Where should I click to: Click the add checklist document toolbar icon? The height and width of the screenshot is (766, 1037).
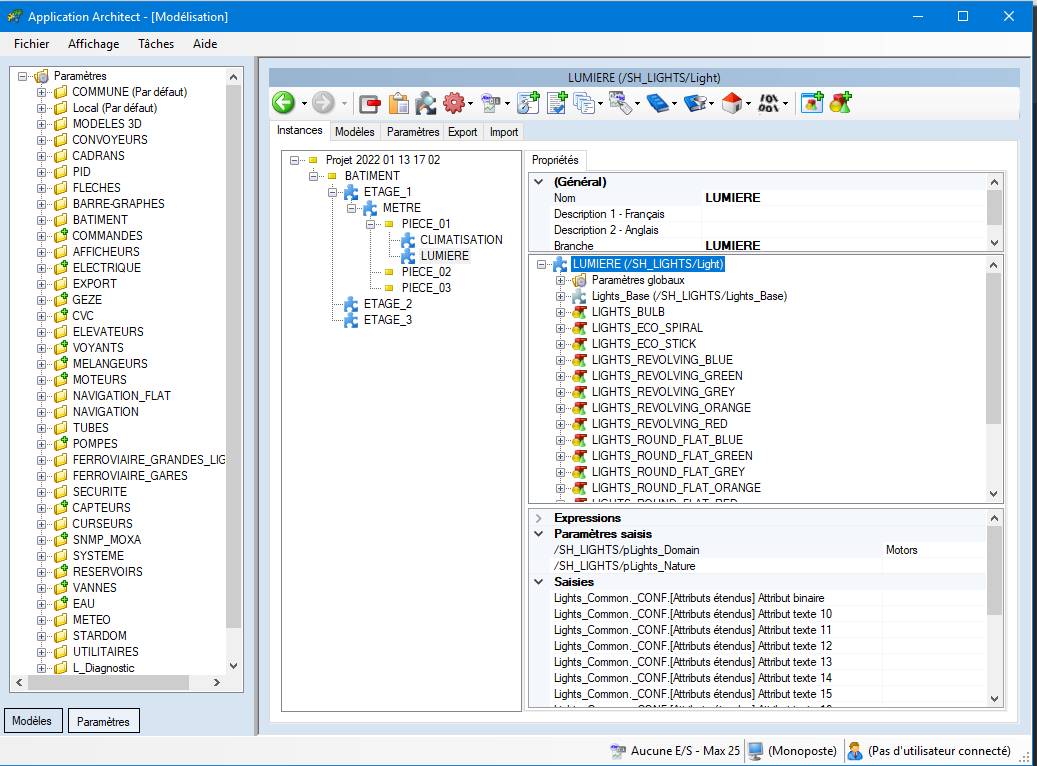(x=557, y=103)
